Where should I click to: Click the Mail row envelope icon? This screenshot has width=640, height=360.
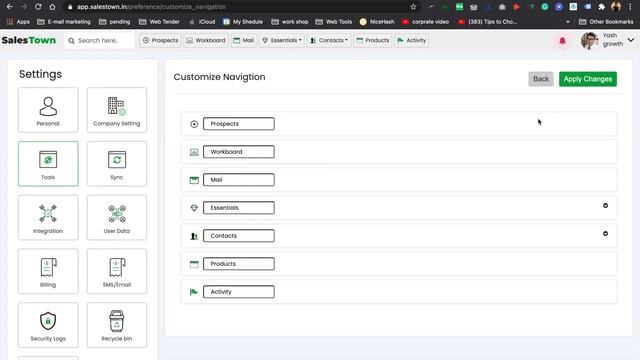click(x=194, y=180)
